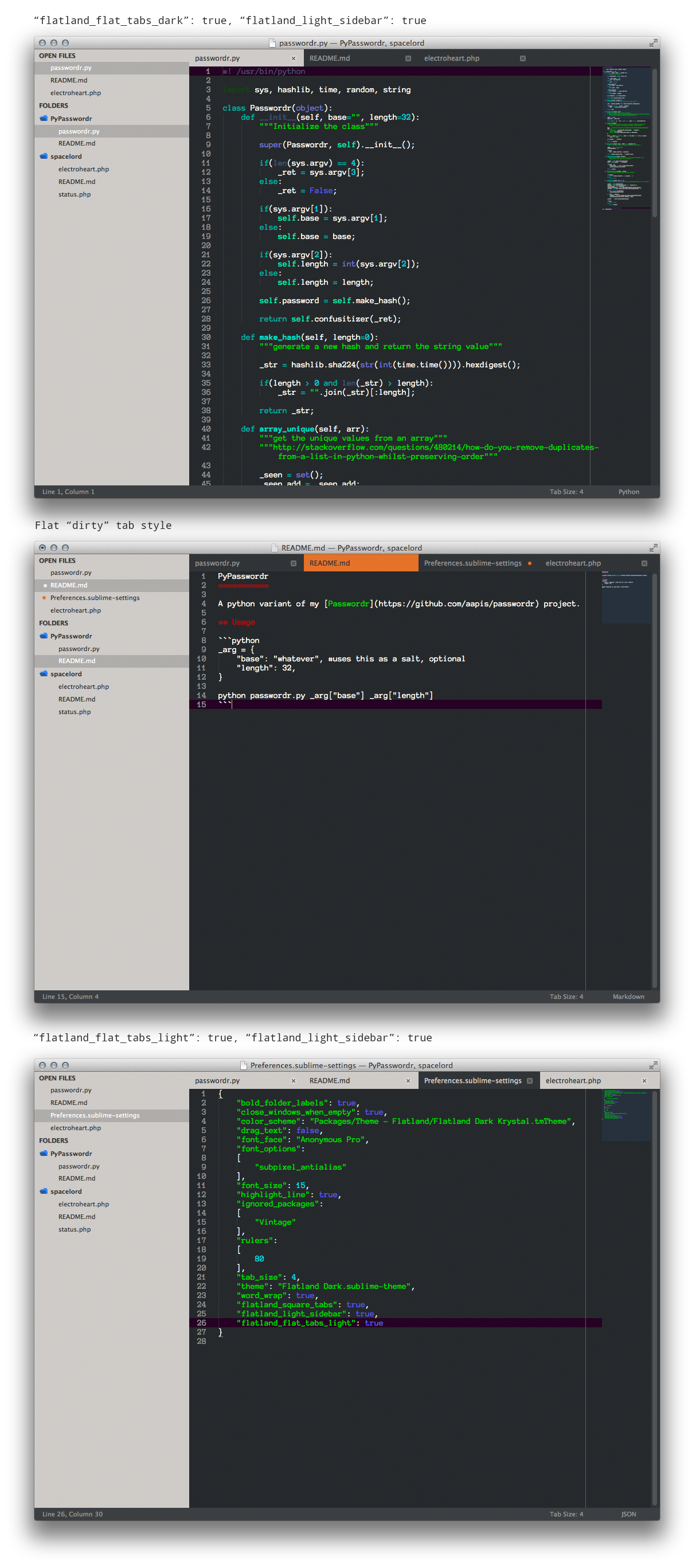
Task: Select status.php under spacelord in the Python window
Action: coord(75,195)
